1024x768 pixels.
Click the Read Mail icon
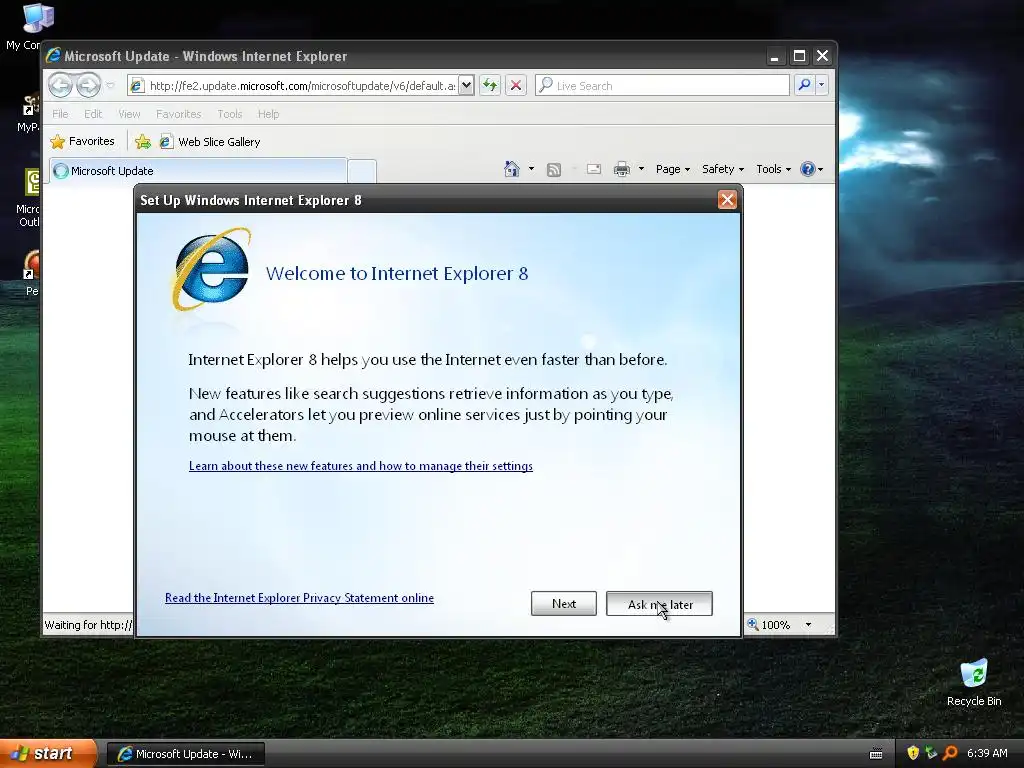tap(594, 169)
